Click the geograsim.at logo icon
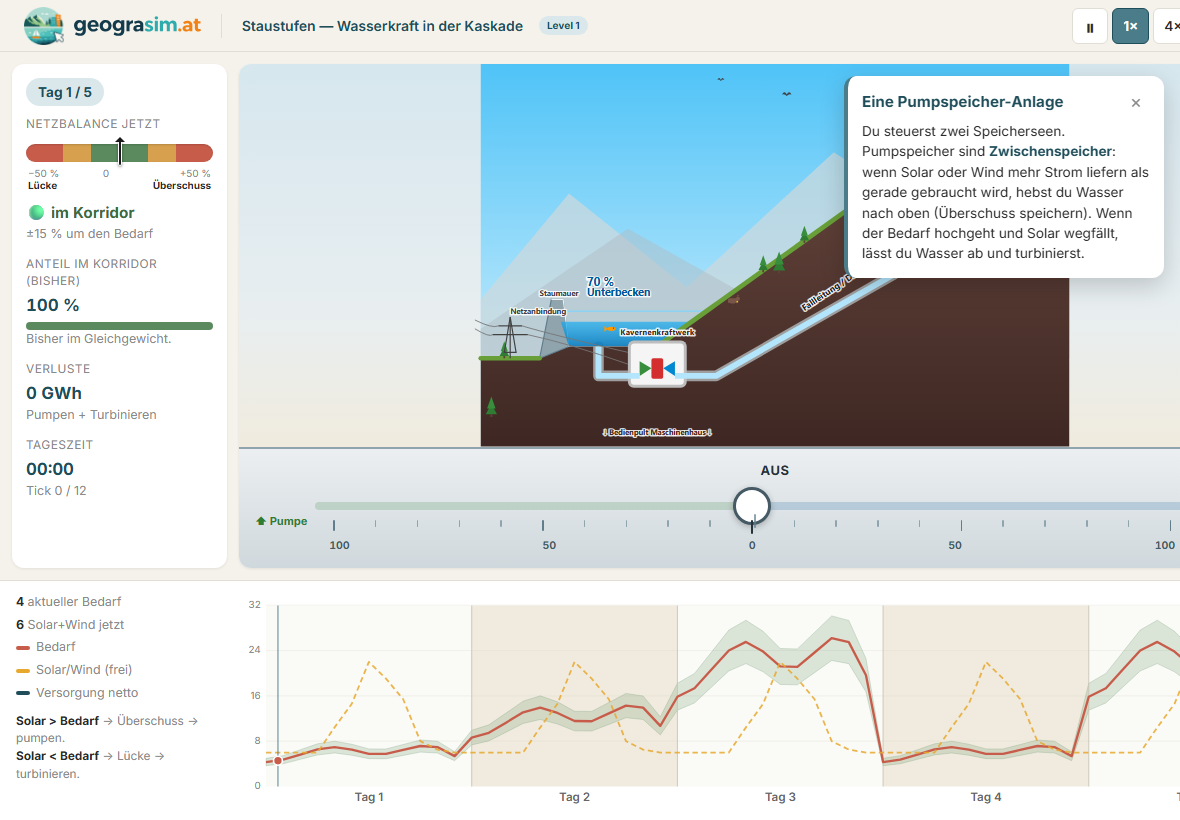Screen dimensions: 1180x820 coord(43,26)
